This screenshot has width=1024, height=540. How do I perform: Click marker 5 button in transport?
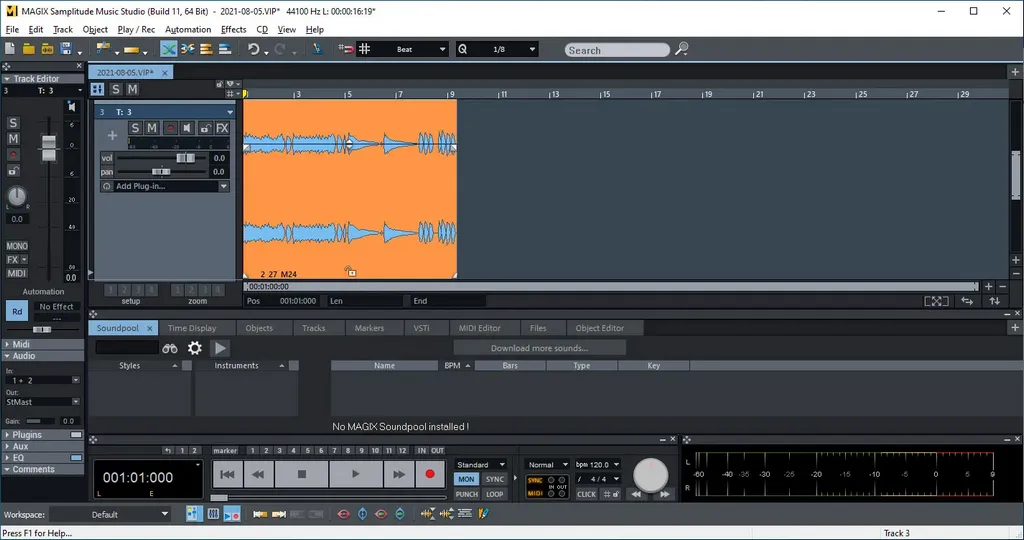(307, 451)
